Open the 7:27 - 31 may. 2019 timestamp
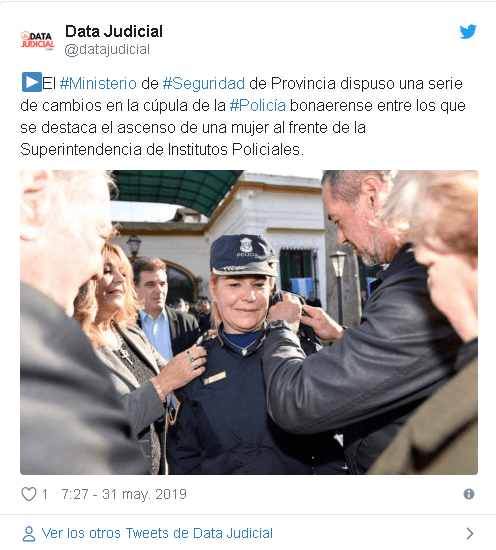This screenshot has height=550, width=496. click(x=124, y=494)
